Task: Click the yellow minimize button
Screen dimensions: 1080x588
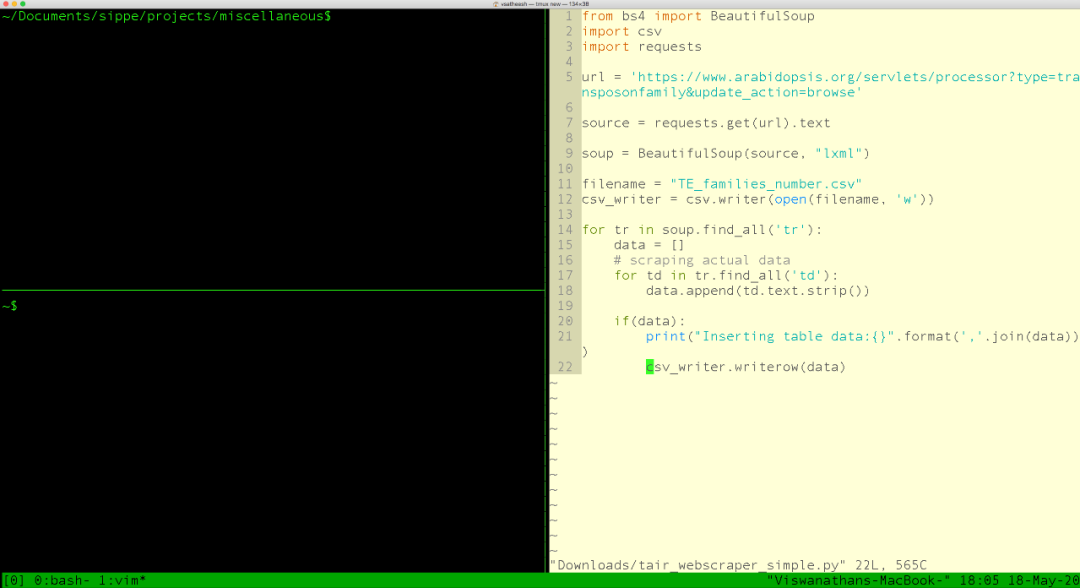Action: [14, 4]
